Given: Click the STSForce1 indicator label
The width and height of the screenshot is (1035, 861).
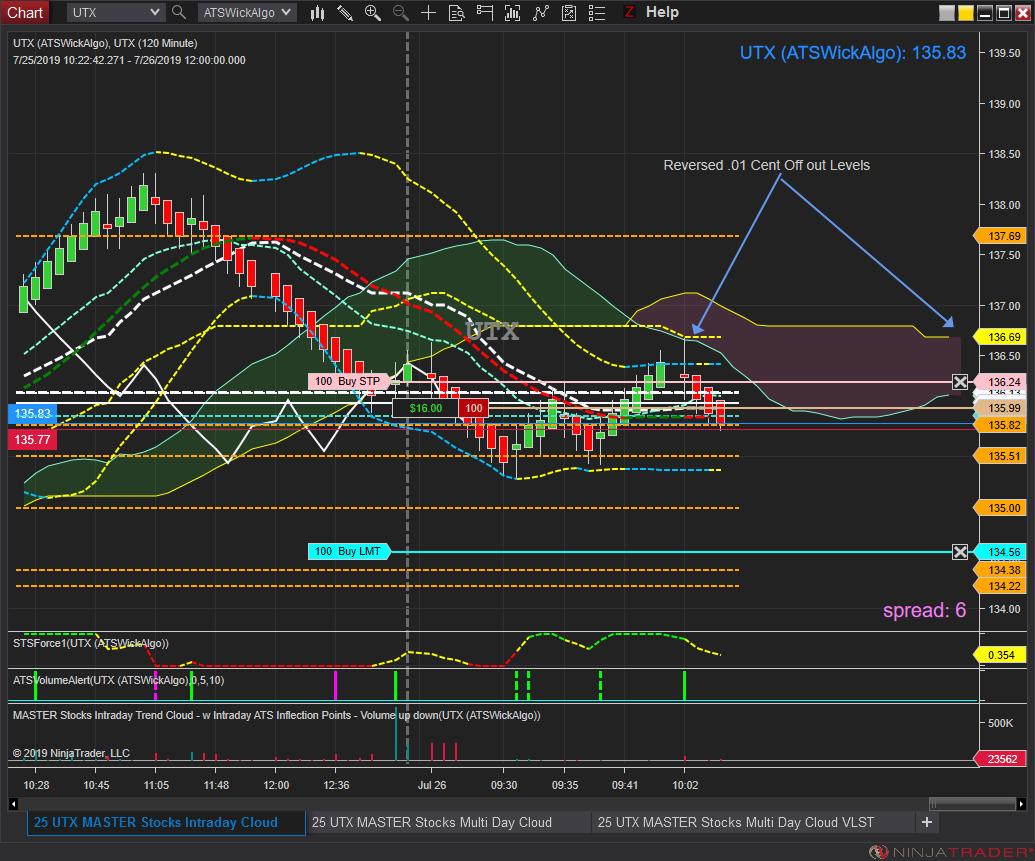Looking at the screenshot, I should pyautogui.click(x=91, y=643).
